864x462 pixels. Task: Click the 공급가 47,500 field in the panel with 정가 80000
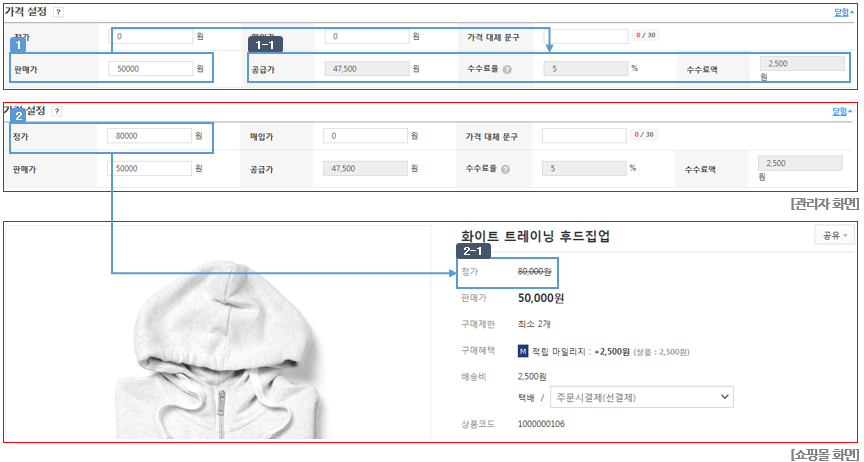click(x=366, y=168)
